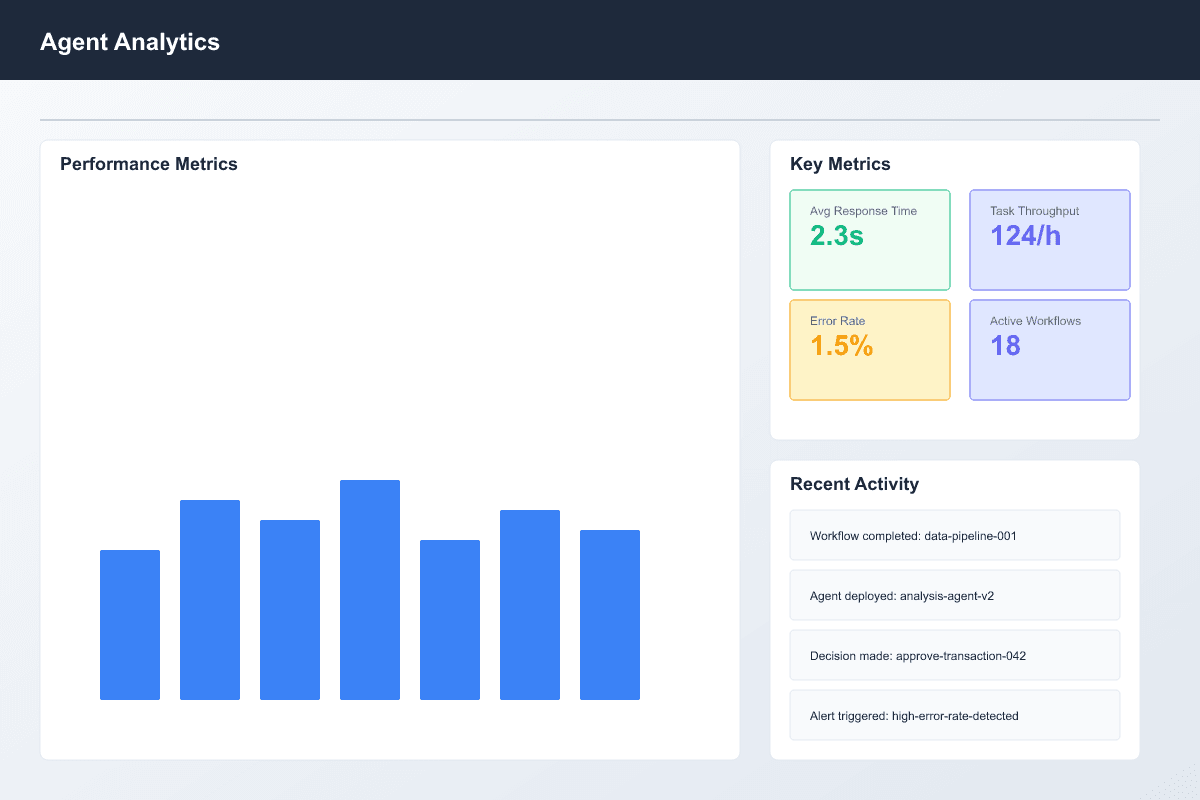Click the 18 active workflows value
The width and height of the screenshot is (1200, 800).
1003,345
